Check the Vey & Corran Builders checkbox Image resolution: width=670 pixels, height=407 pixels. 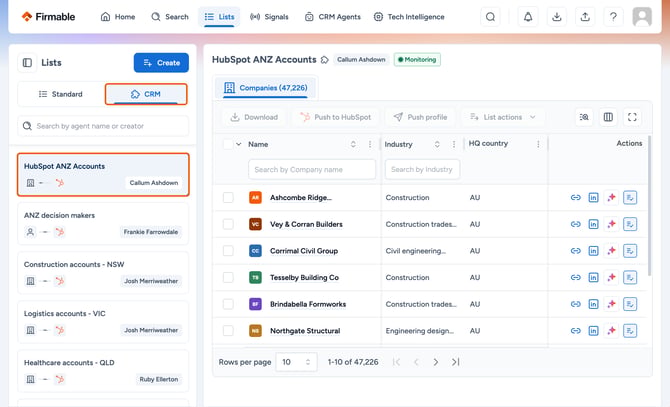[x=228, y=224]
